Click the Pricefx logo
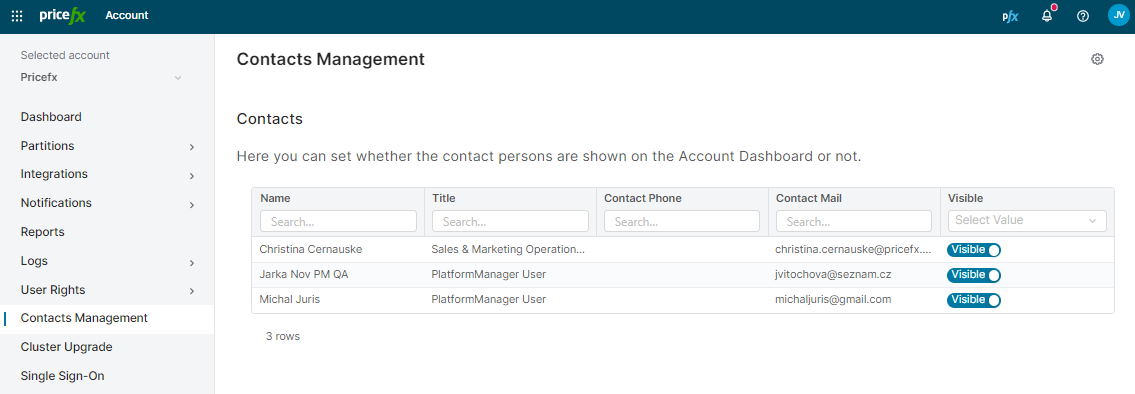1135x394 pixels. point(62,15)
